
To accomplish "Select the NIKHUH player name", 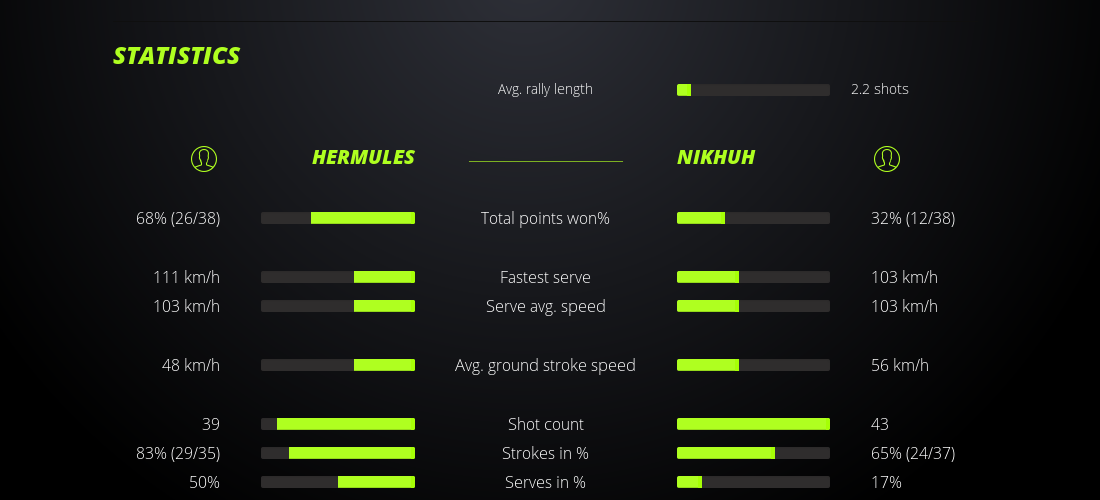I will click(716, 157).
